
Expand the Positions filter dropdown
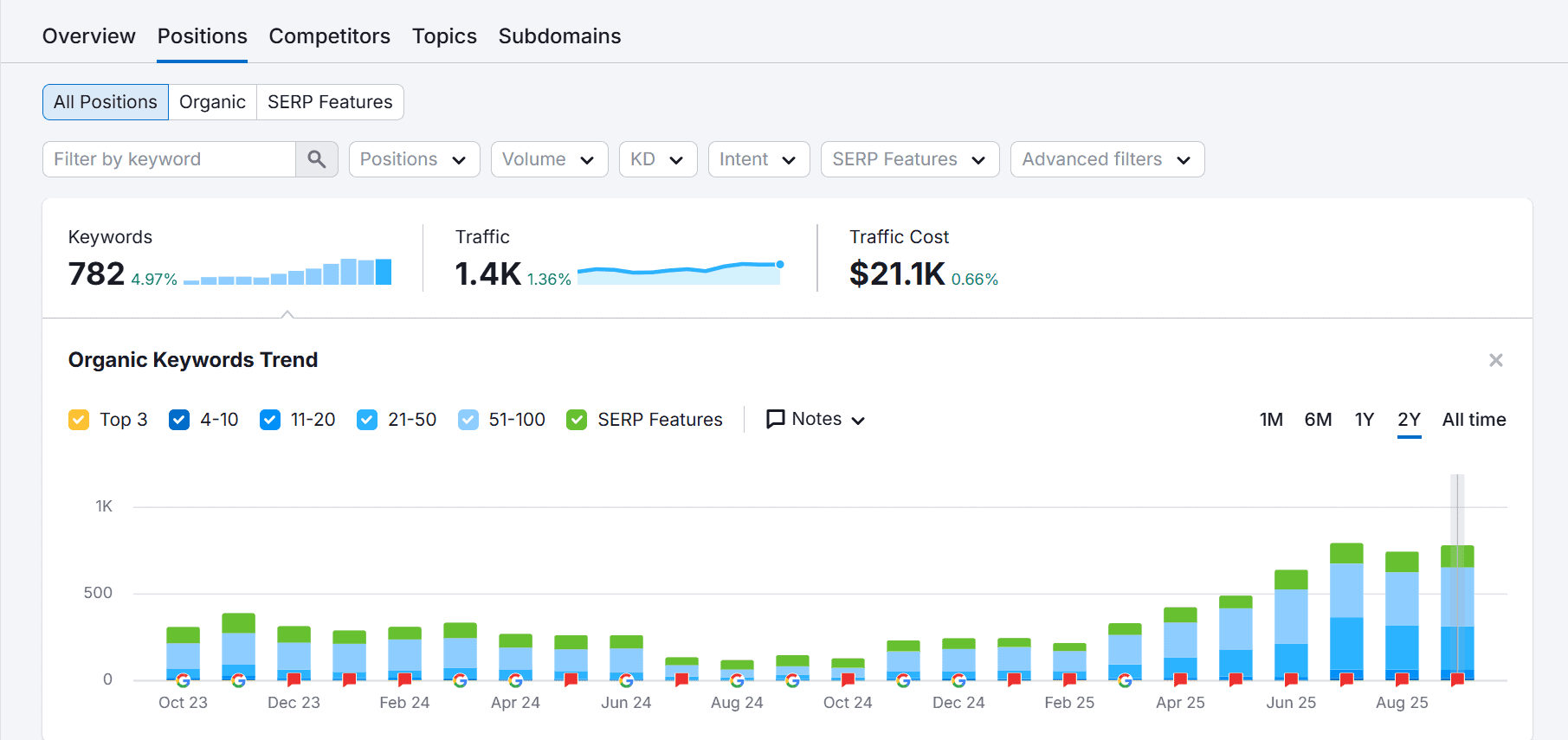pyautogui.click(x=414, y=159)
